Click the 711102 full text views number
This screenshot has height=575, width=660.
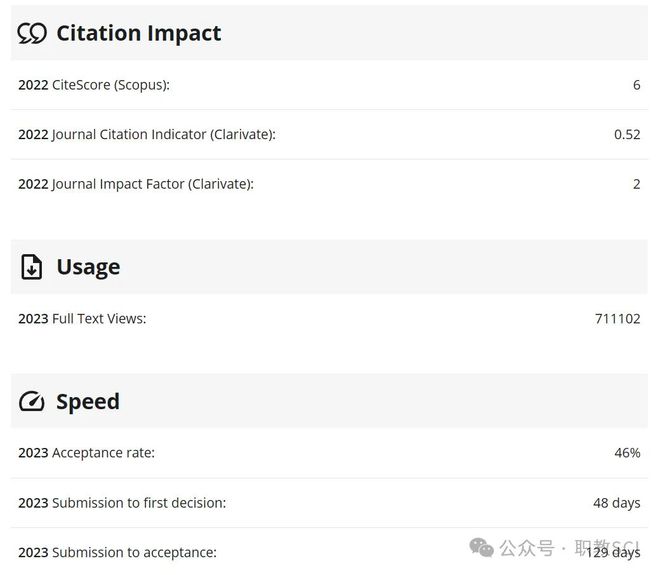click(x=617, y=319)
